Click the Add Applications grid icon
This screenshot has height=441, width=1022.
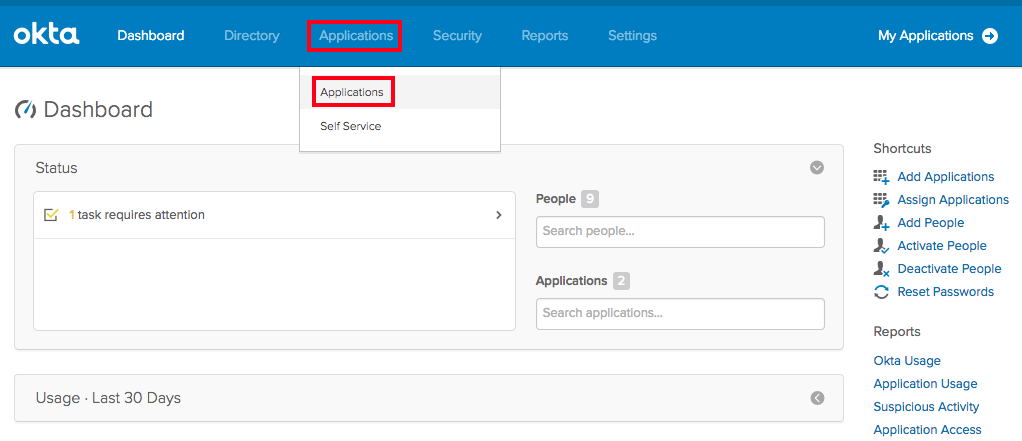coord(881,177)
